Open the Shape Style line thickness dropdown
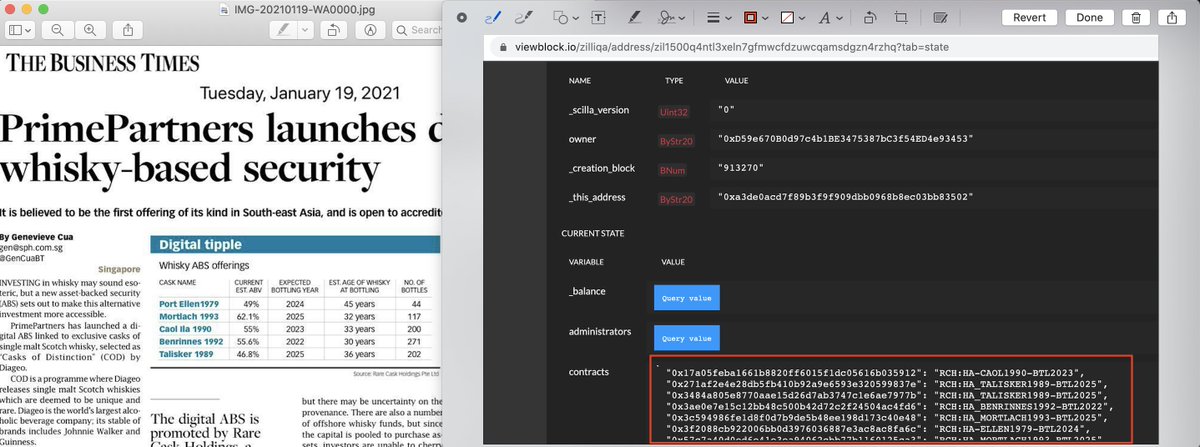The width and height of the screenshot is (1200, 447). [717, 17]
